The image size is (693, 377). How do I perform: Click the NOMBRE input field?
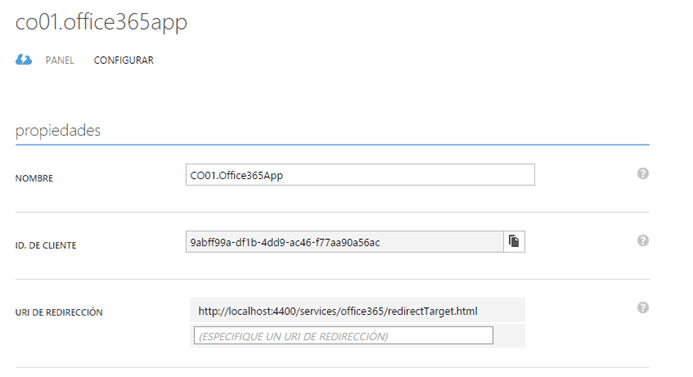(360, 175)
